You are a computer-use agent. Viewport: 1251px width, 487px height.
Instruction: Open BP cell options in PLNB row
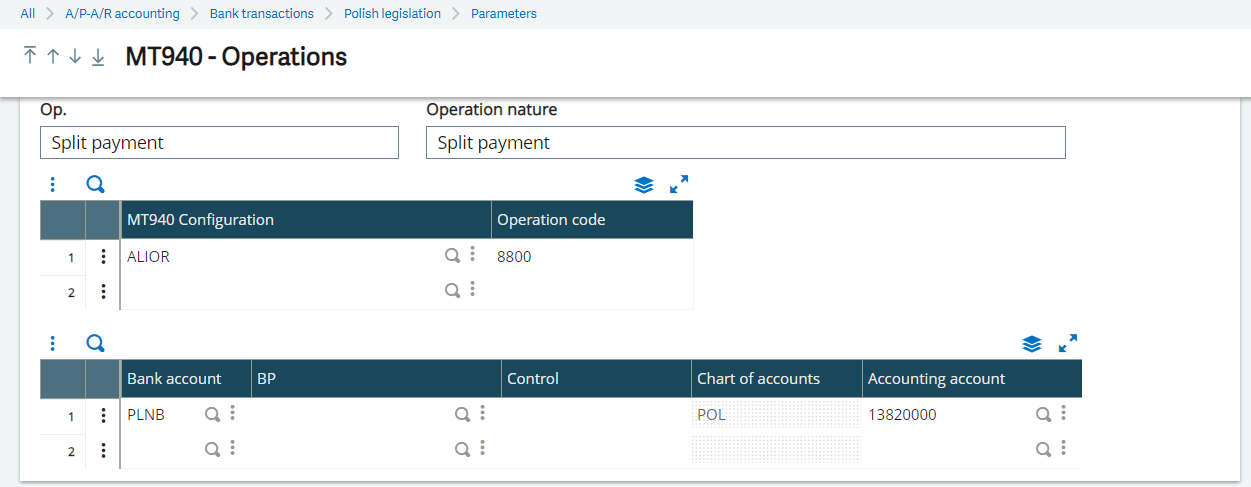pos(482,413)
